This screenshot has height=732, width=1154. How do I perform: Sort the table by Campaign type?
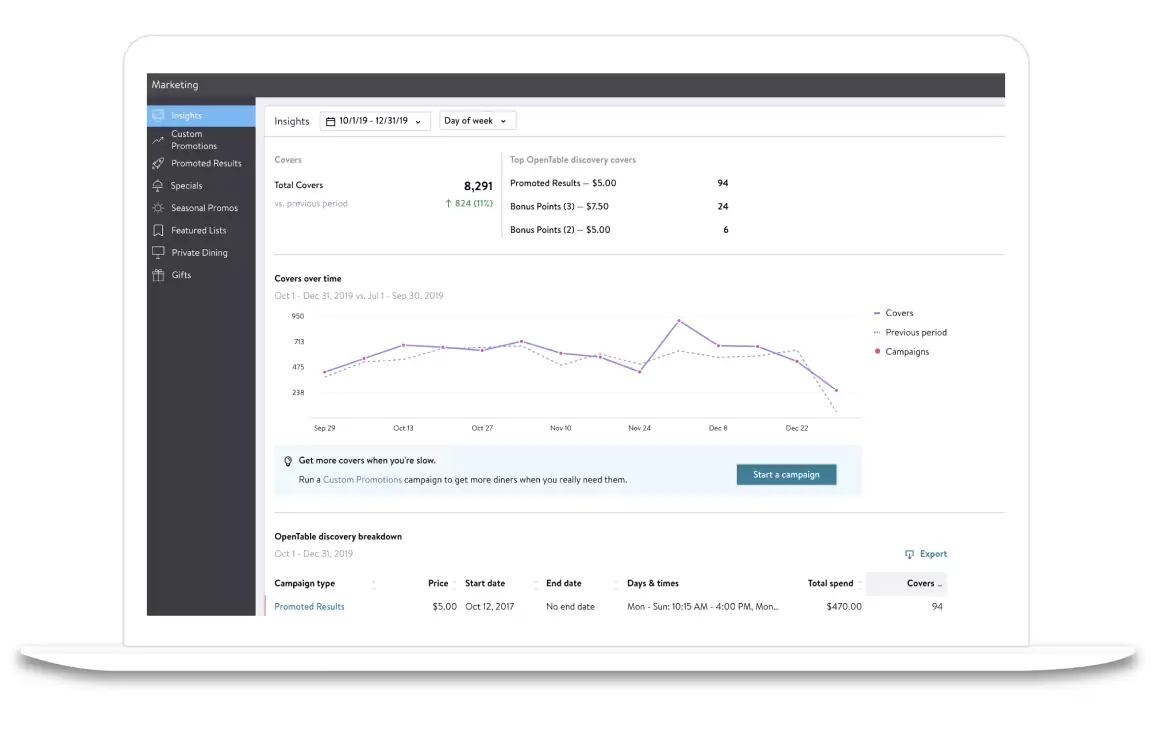305,583
